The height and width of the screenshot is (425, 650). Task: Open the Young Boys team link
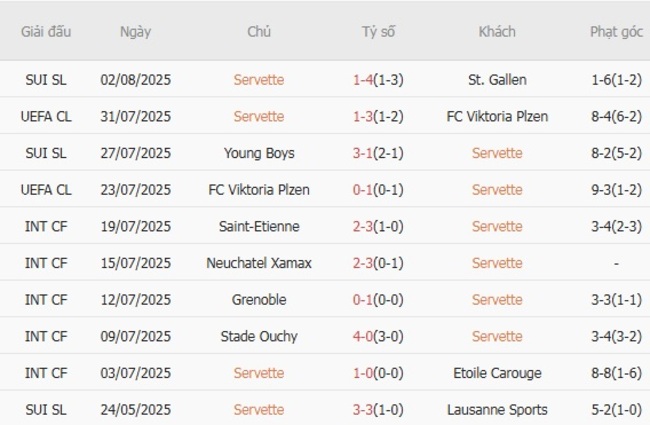tap(258, 153)
